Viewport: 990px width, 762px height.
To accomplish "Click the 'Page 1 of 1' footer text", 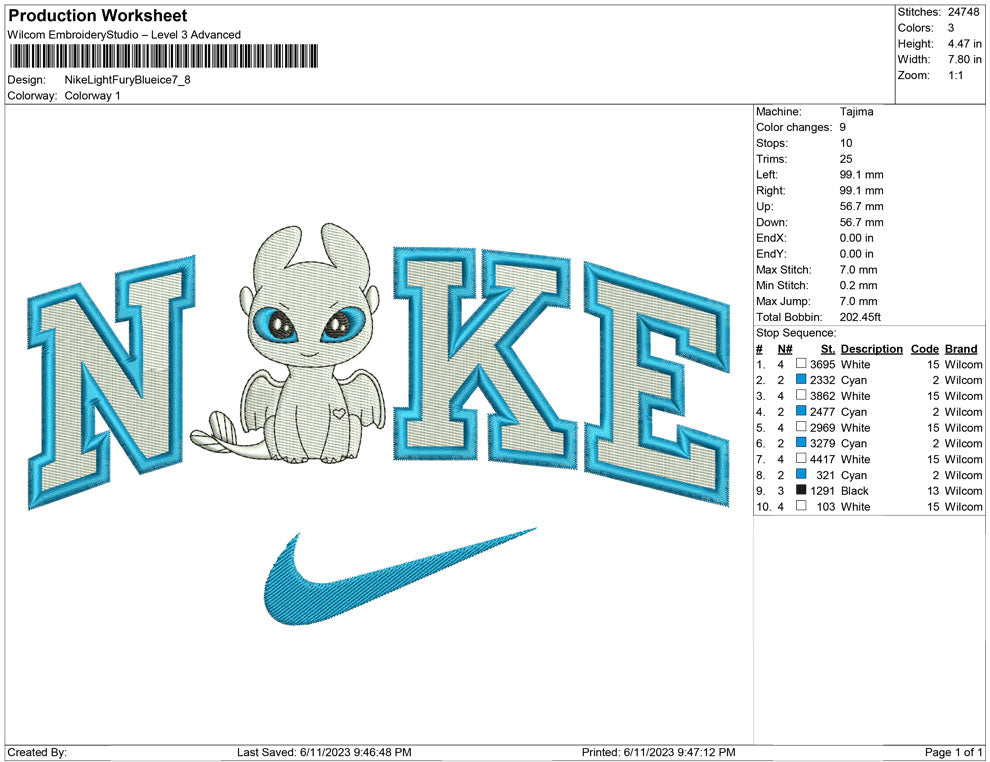I will point(953,752).
